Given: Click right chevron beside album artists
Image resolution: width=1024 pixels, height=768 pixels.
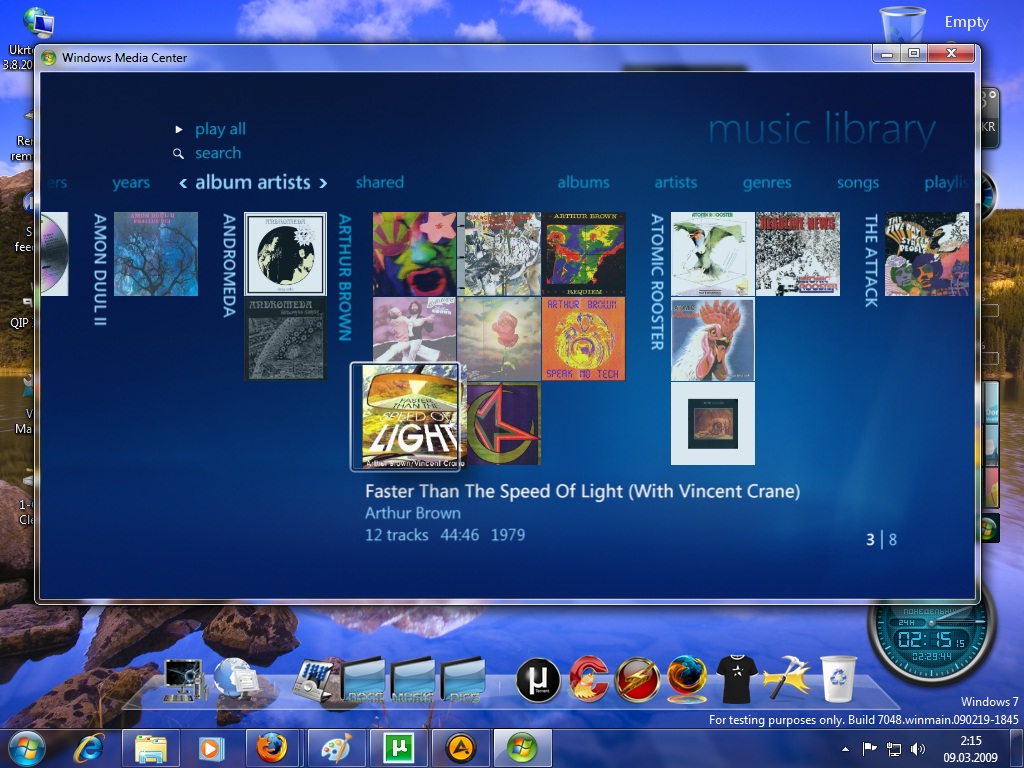Looking at the screenshot, I should (x=323, y=184).
